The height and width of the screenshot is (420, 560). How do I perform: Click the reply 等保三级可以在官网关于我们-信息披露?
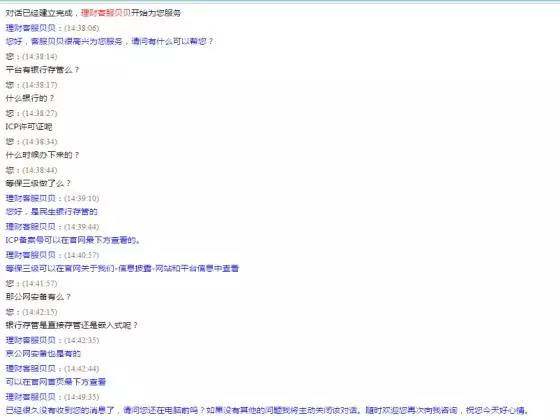122,268
